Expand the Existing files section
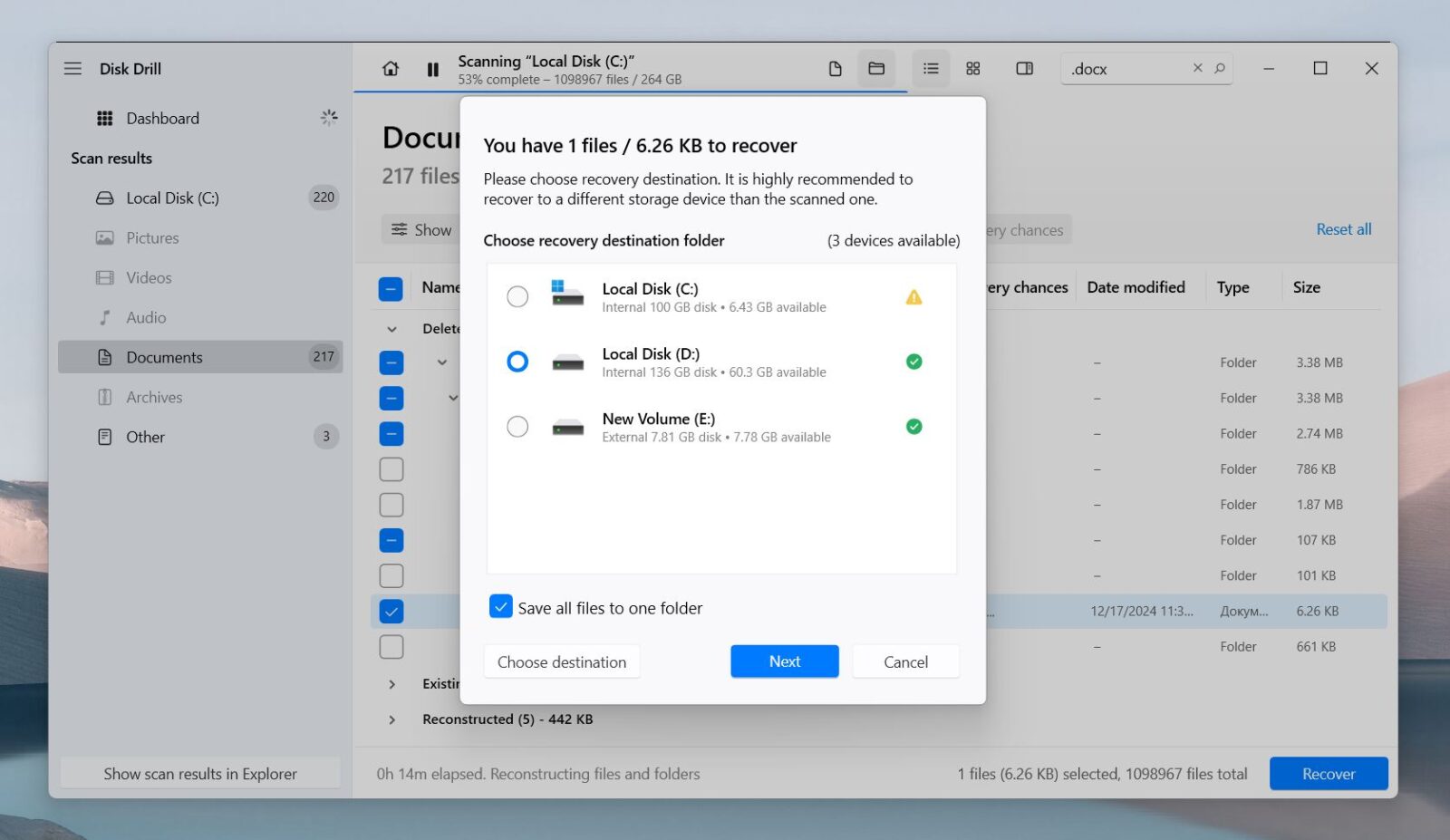The image size is (1450, 840). point(391,683)
